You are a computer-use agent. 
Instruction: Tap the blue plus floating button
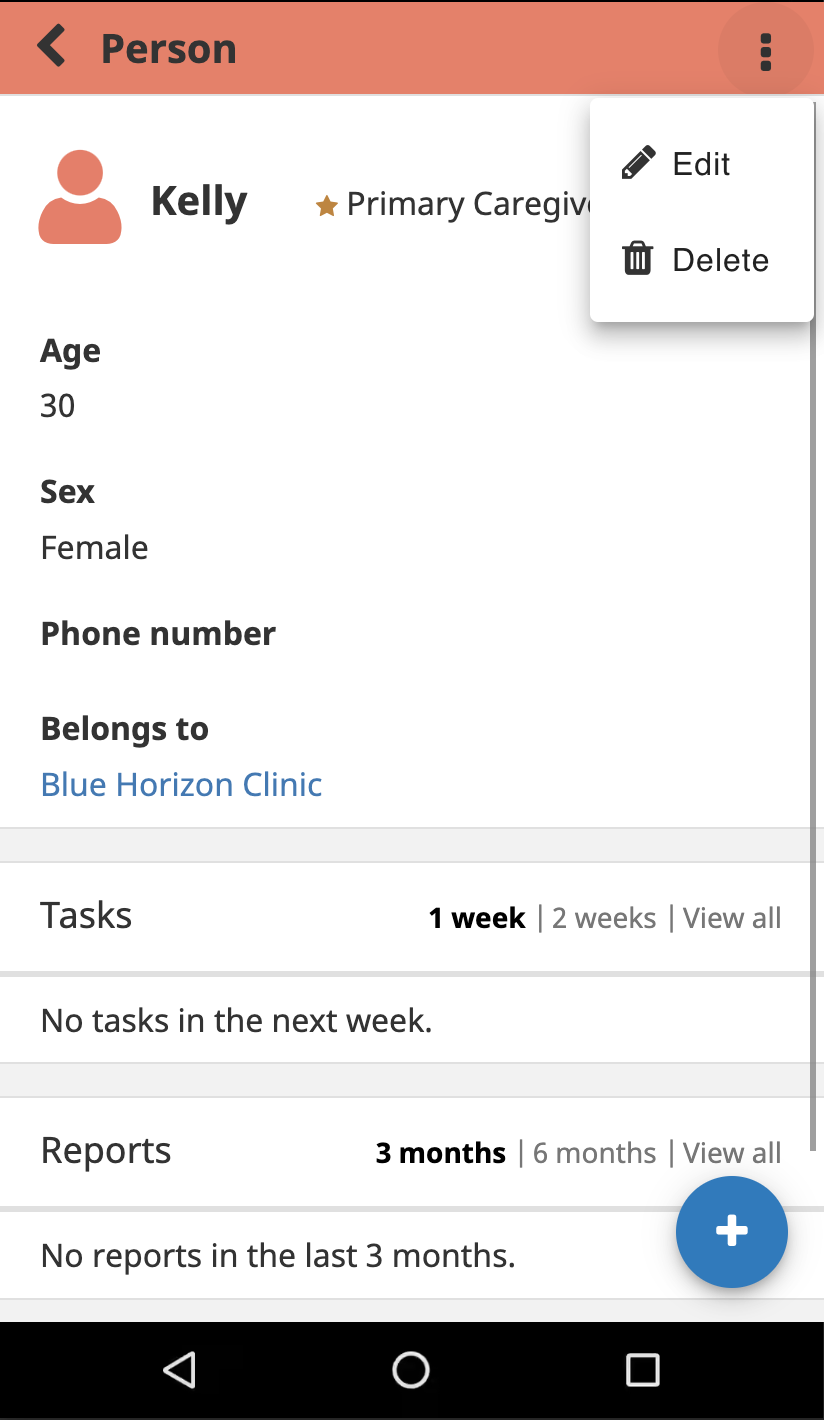point(732,1231)
